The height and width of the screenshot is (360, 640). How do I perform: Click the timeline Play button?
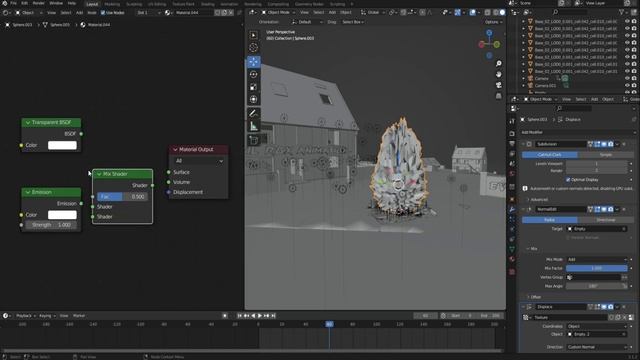pyautogui.click(x=260, y=316)
